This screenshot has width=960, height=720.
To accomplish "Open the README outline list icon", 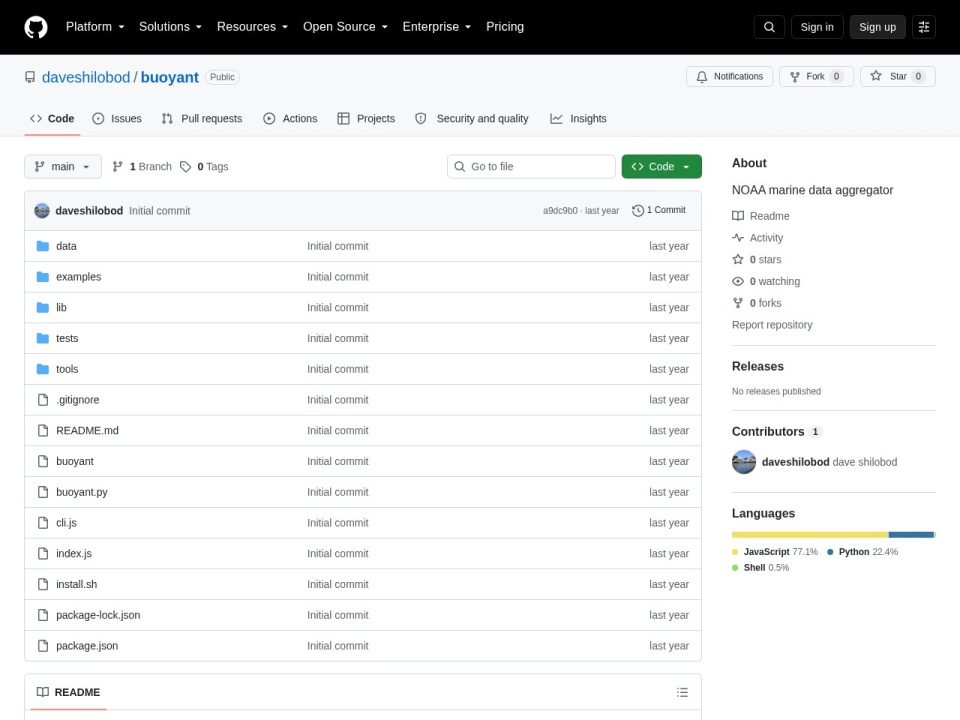I will [x=682, y=692].
